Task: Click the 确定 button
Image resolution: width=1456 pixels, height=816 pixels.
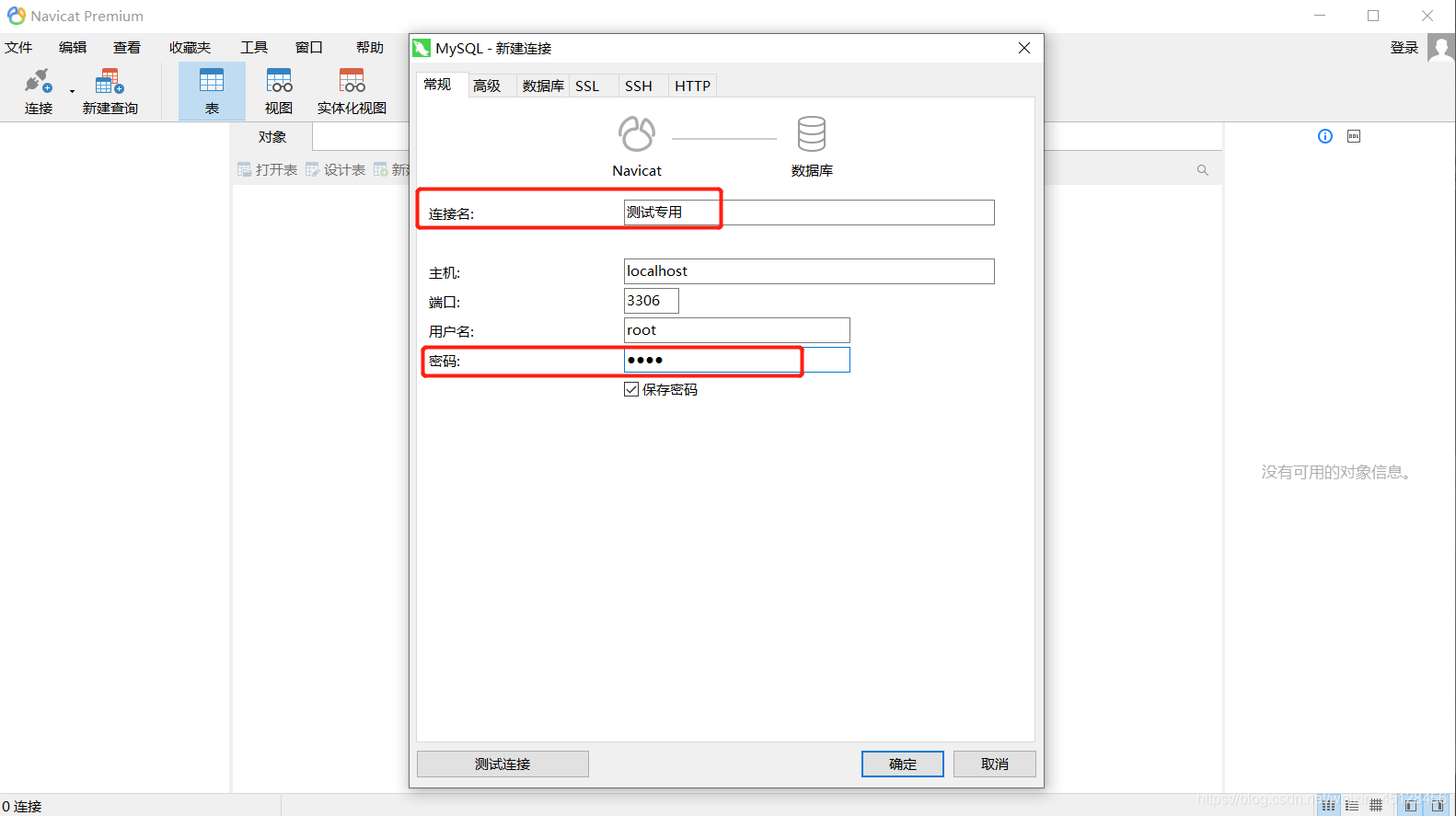Action: click(903, 764)
